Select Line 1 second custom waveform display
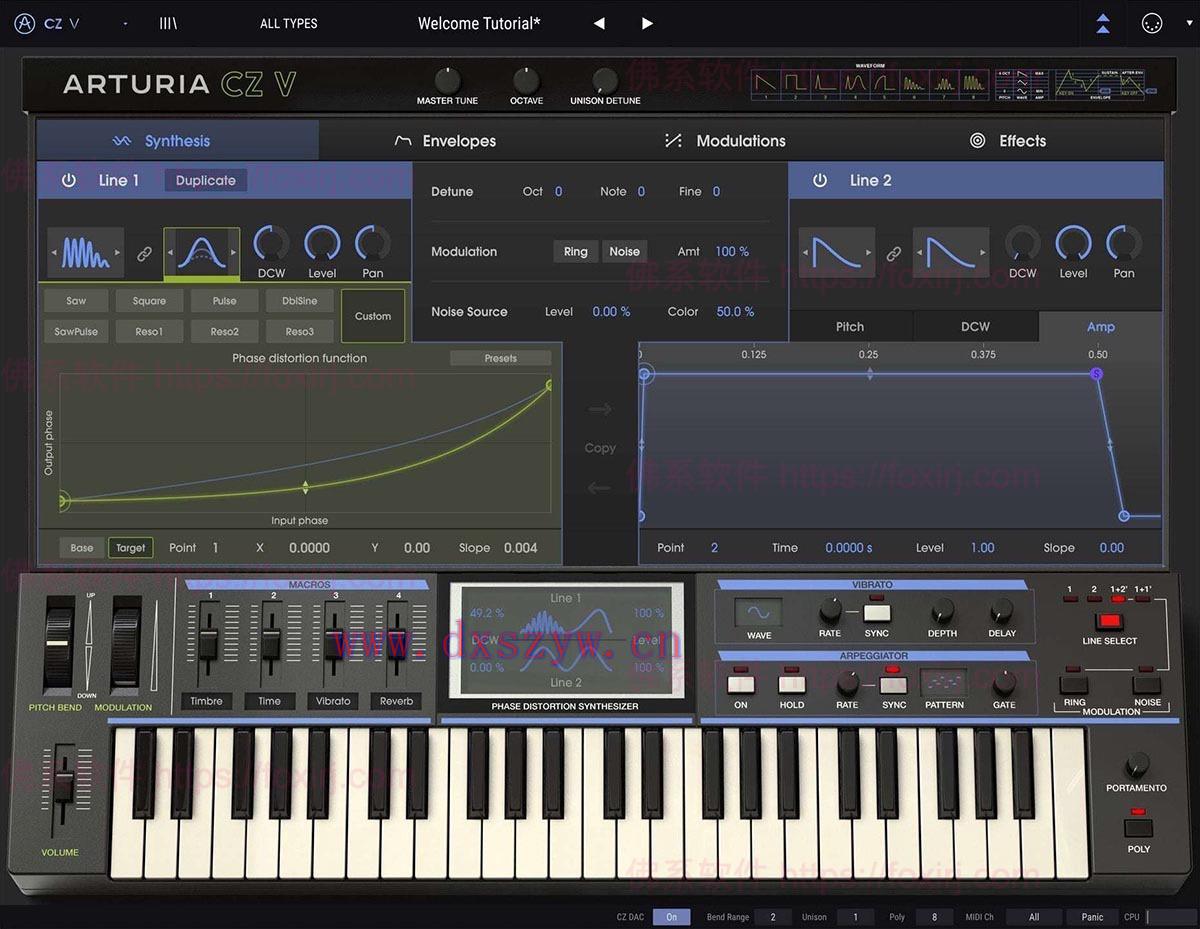 pos(202,254)
